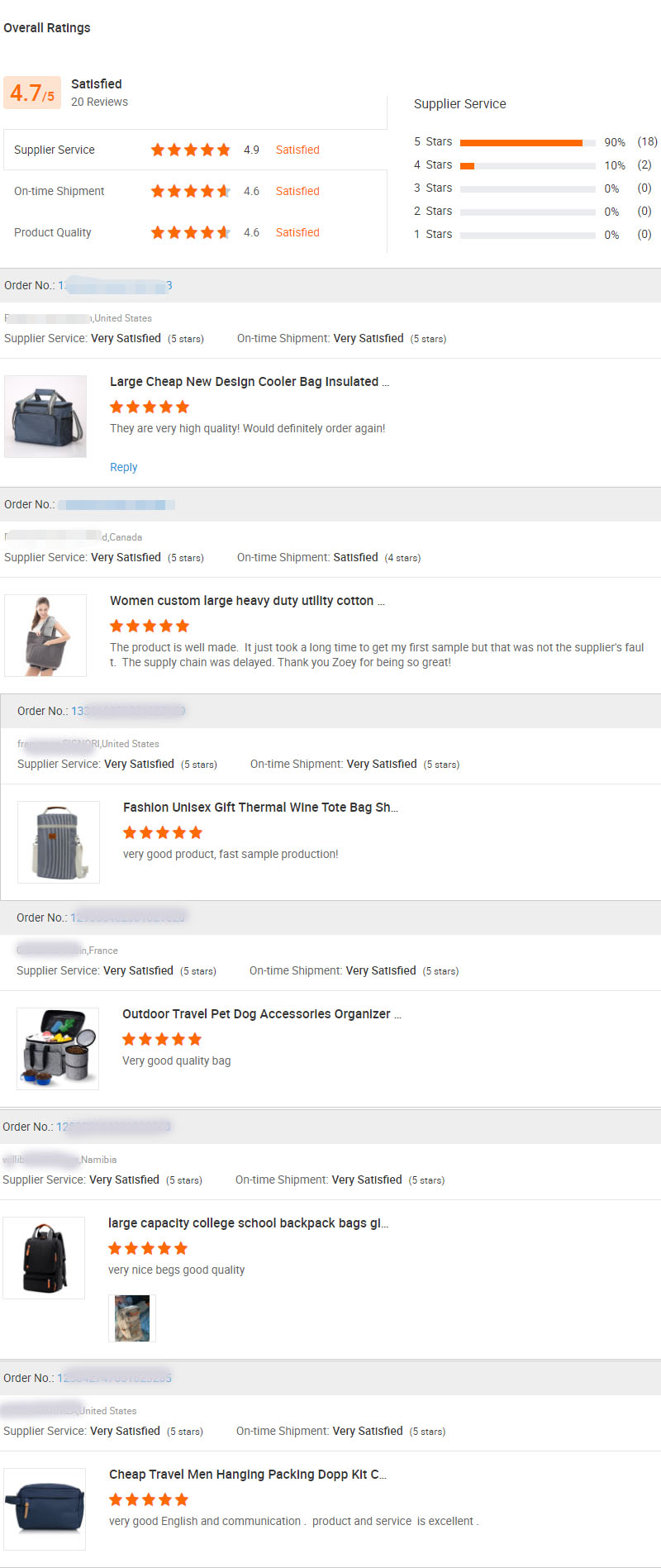Viewport: 661px width, 1568px height.
Task: Click Supplier Service star rating icons
Action: point(191,150)
